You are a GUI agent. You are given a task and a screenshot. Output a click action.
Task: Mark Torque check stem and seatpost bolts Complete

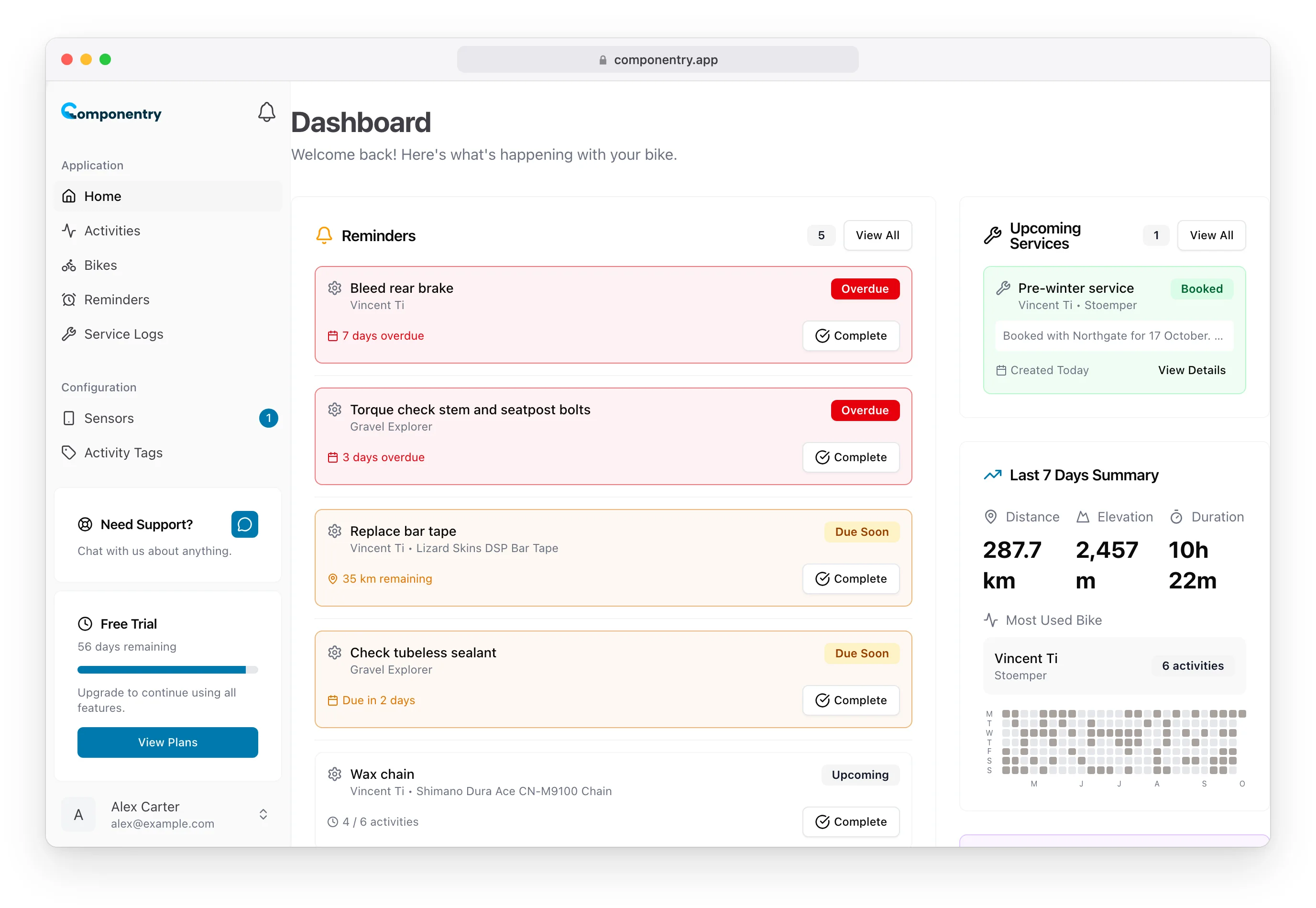click(851, 457)
